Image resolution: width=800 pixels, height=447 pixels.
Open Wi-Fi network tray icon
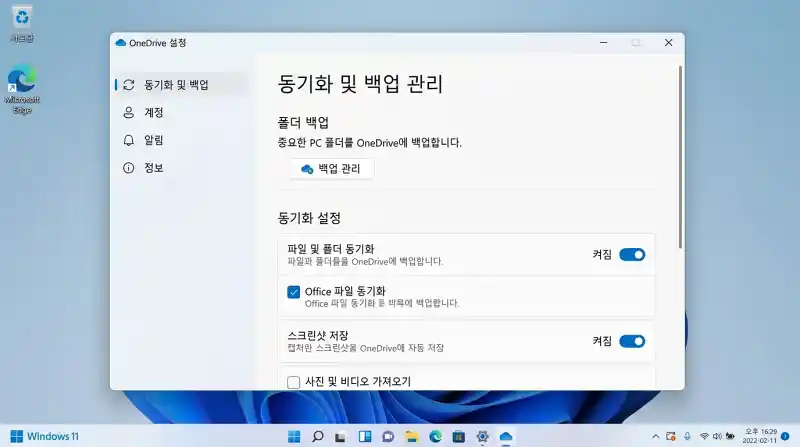tap(704, 436)
